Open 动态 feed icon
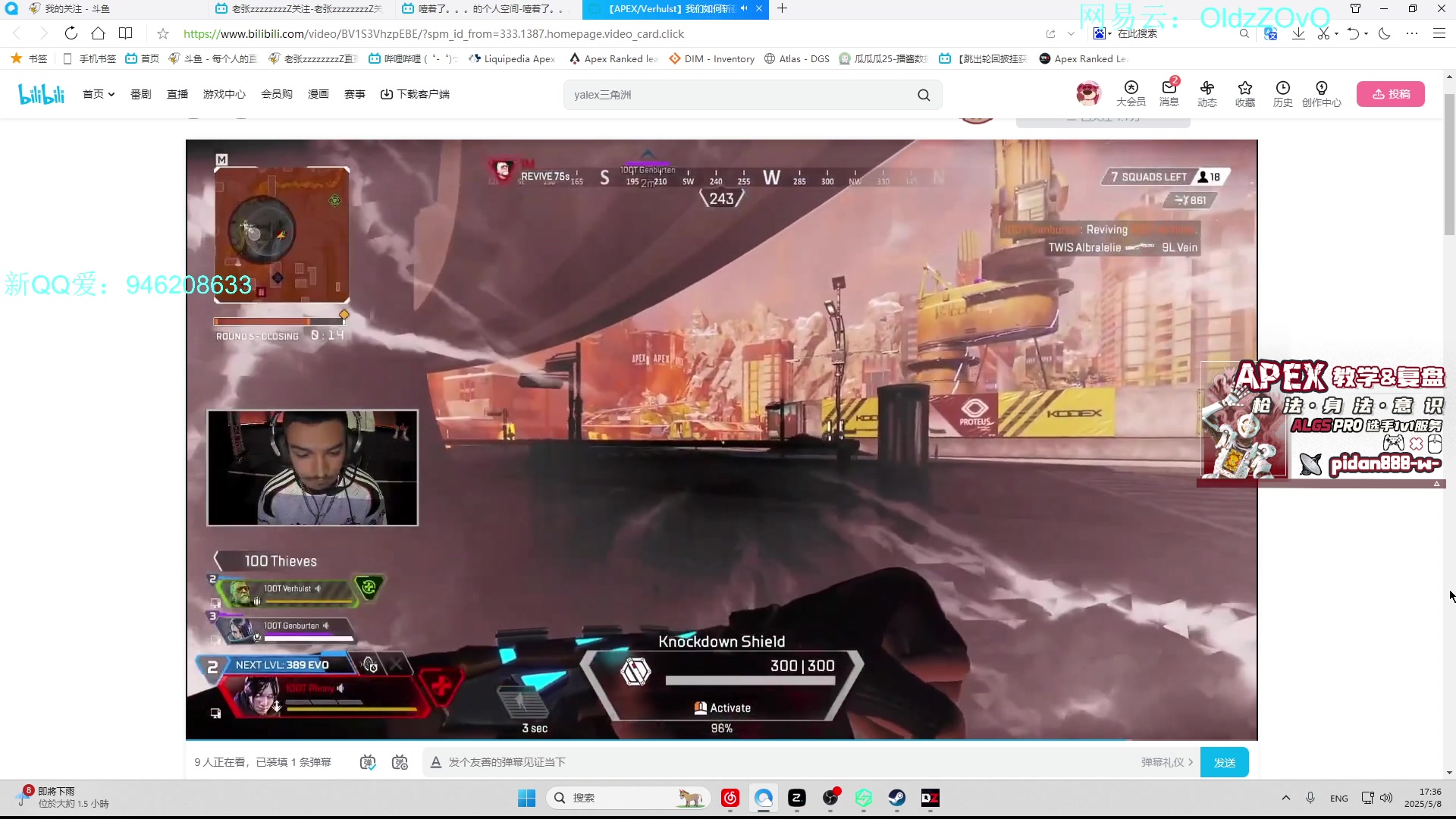Screen dimensions: 1456x819 click(1207, 94)
